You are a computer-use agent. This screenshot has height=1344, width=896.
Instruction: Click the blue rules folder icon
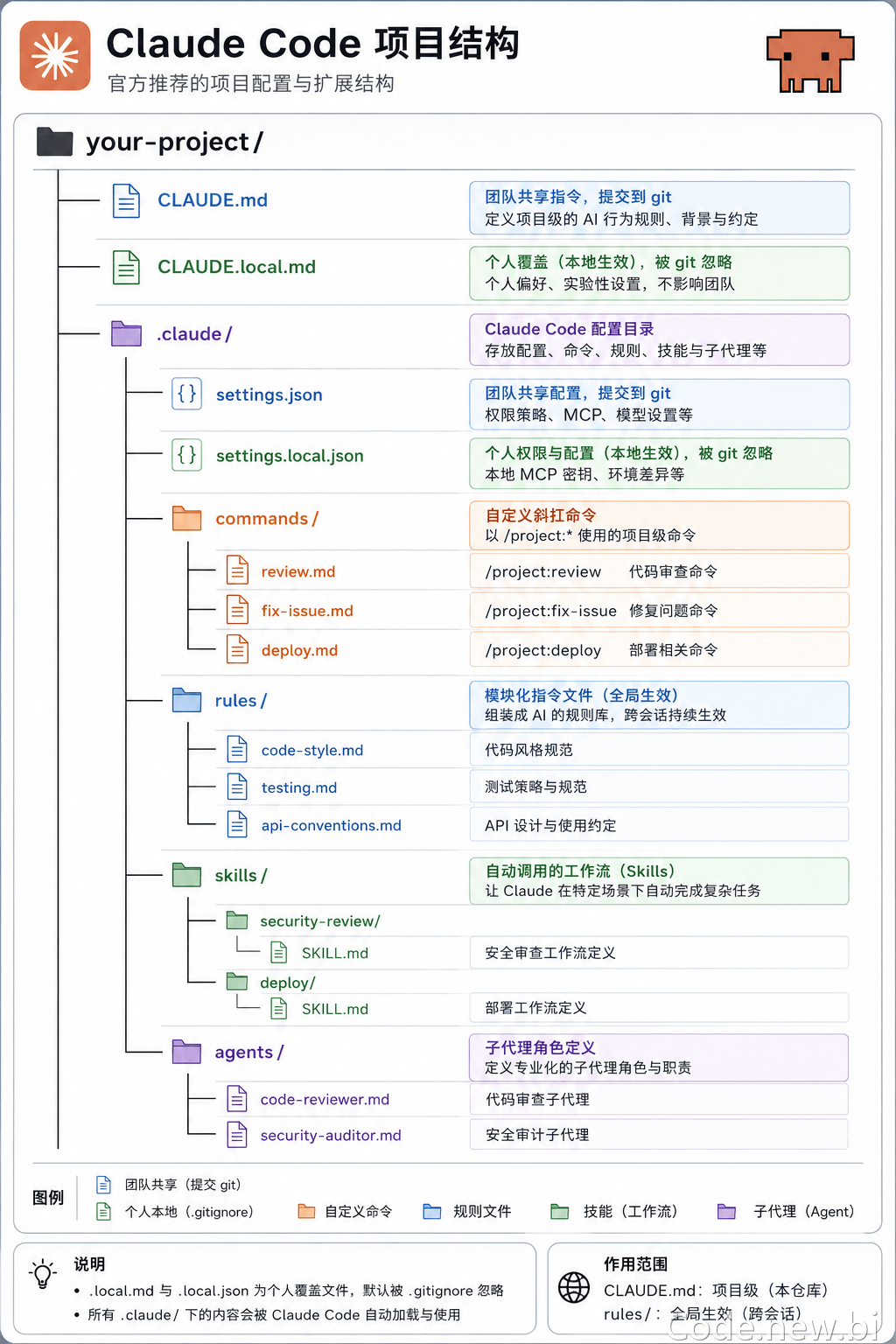[187, 700]
